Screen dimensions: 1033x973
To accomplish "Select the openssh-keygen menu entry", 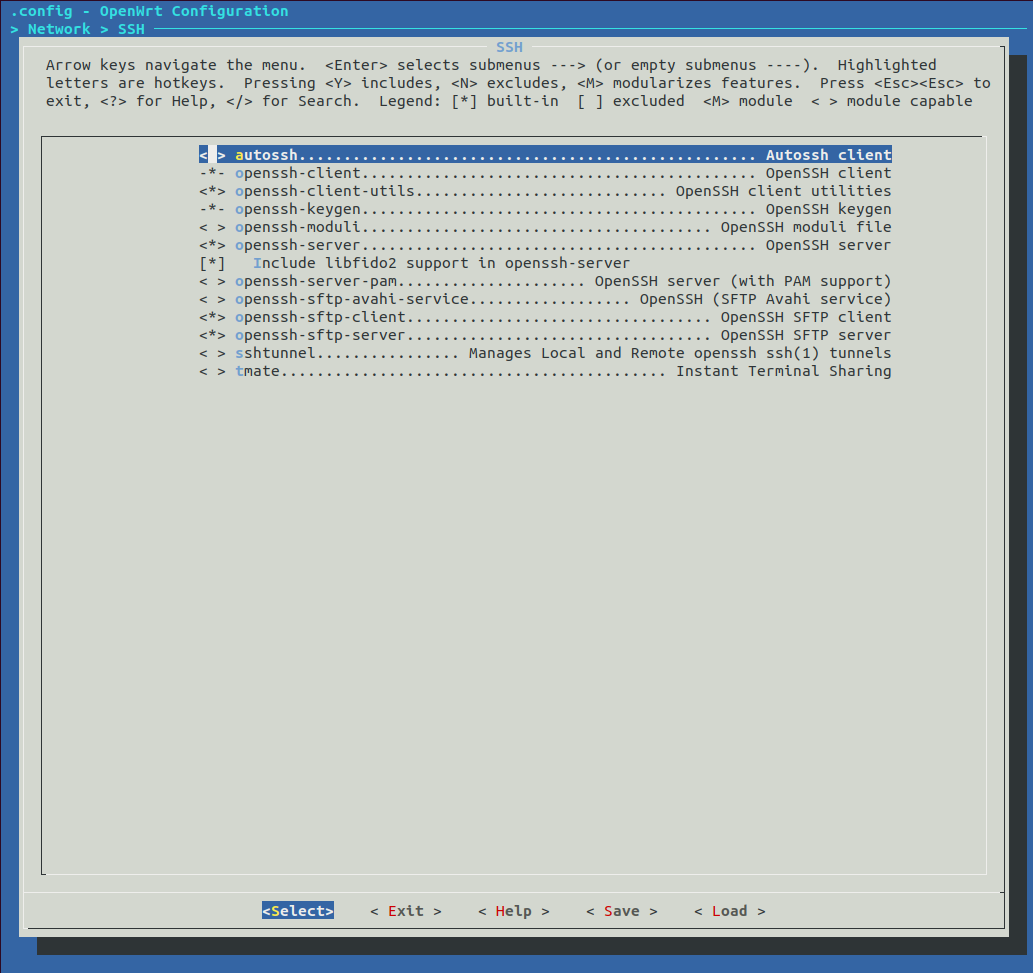I will point(545,209).
